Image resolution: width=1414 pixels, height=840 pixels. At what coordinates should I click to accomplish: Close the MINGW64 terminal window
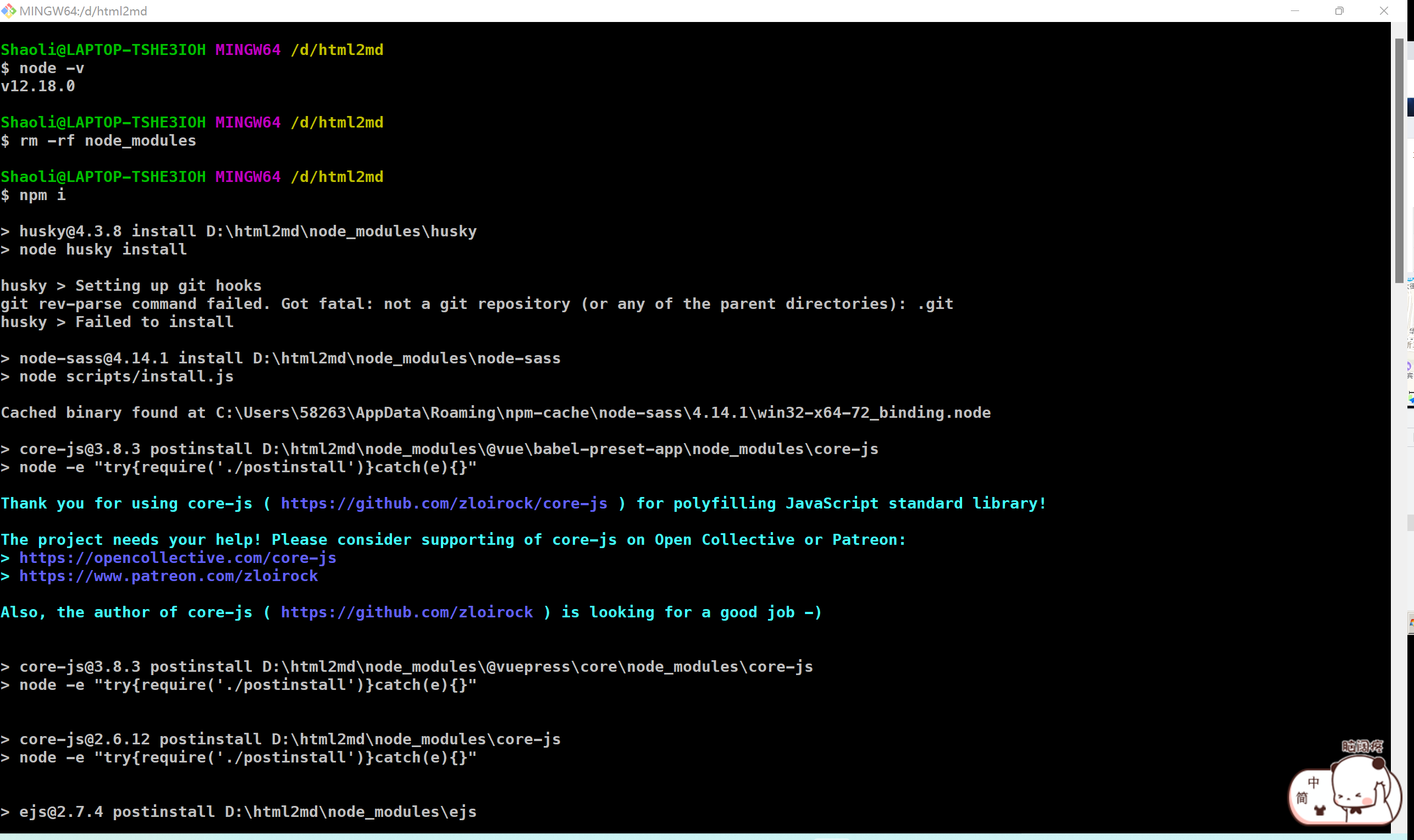[x=1384, y=11]
